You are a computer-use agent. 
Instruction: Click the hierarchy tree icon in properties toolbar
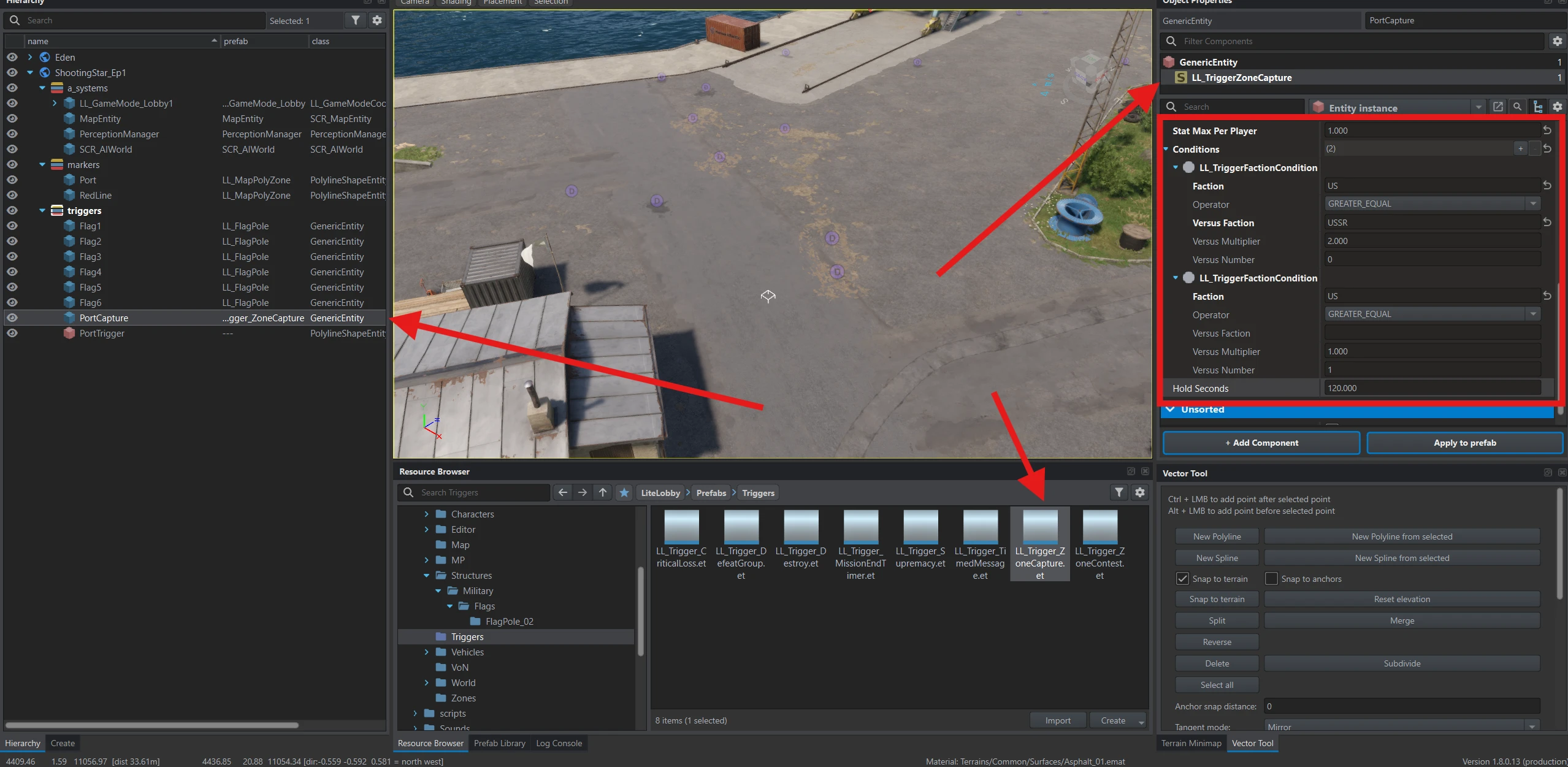coord(1537,107)
